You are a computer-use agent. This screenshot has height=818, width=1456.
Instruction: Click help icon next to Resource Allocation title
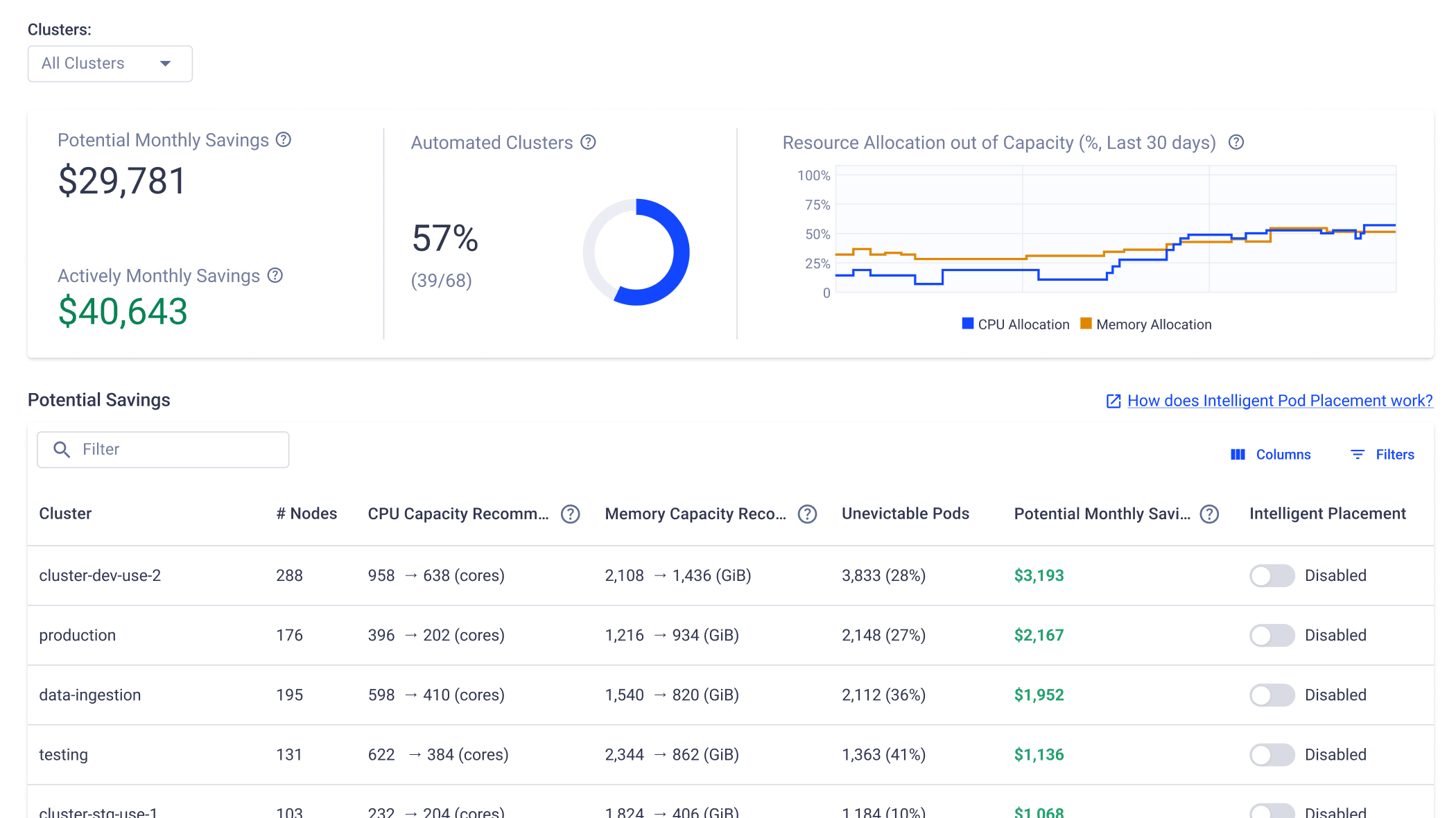[x=1236, y=142]
